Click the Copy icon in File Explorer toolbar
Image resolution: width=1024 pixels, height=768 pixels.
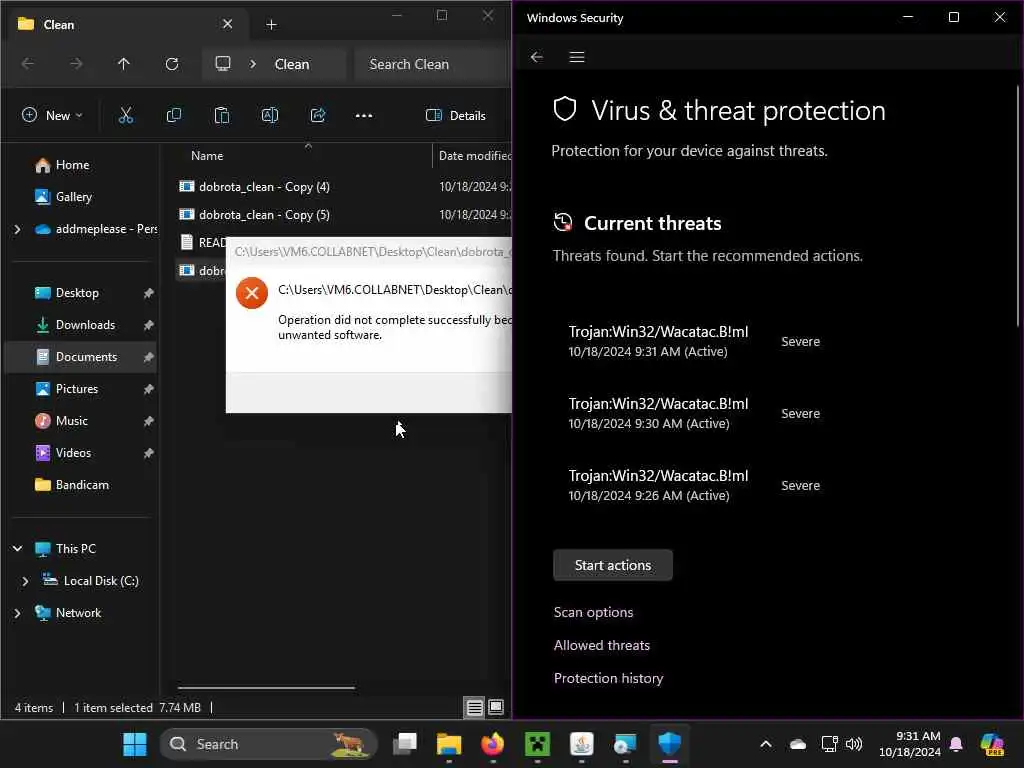pyautogui.click(x=174, y=116)
